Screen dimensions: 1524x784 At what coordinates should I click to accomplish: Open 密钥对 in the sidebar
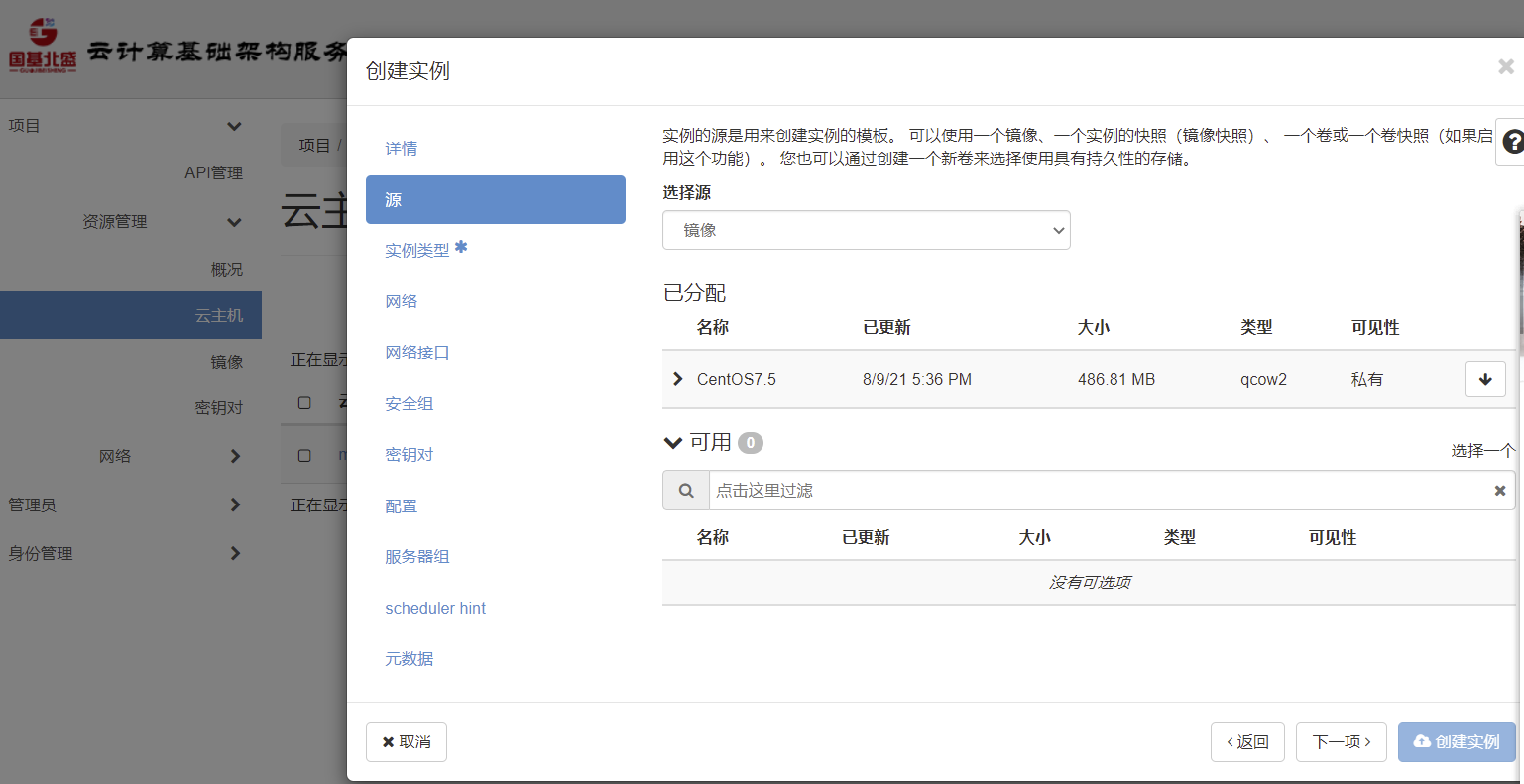[219, 407]
